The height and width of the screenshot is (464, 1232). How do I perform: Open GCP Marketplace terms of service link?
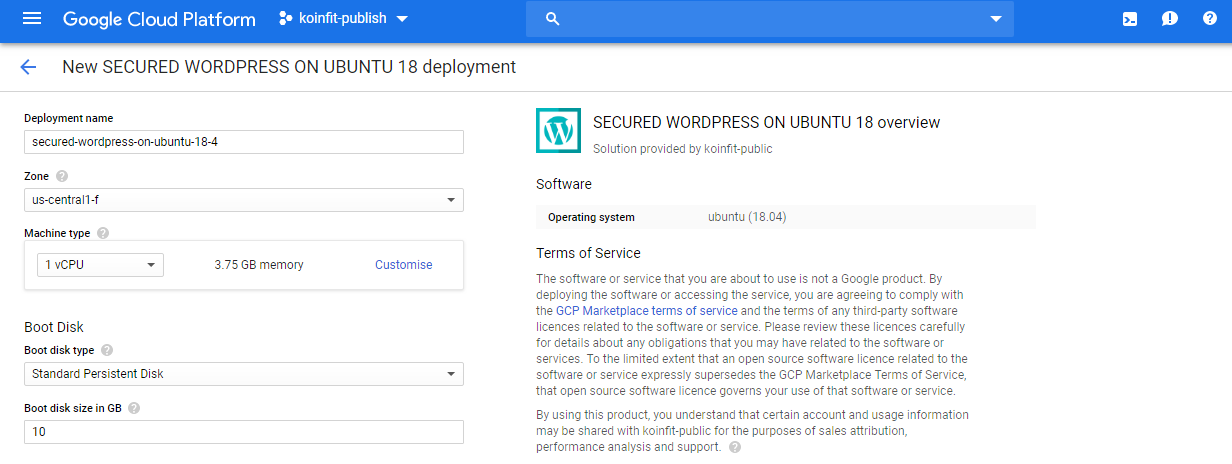647,311
